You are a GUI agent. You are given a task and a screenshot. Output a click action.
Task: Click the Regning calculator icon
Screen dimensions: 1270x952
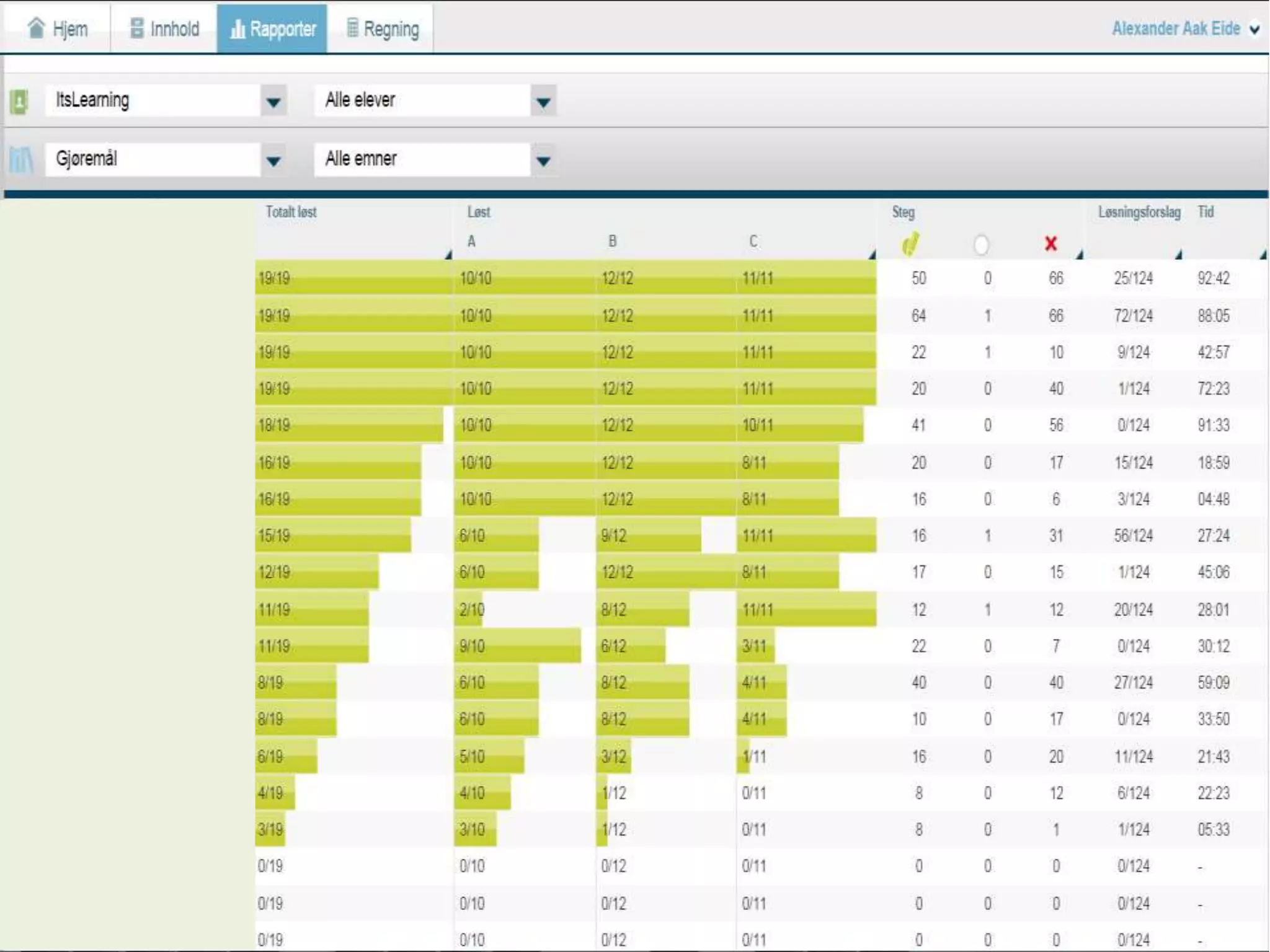(352, 28)
